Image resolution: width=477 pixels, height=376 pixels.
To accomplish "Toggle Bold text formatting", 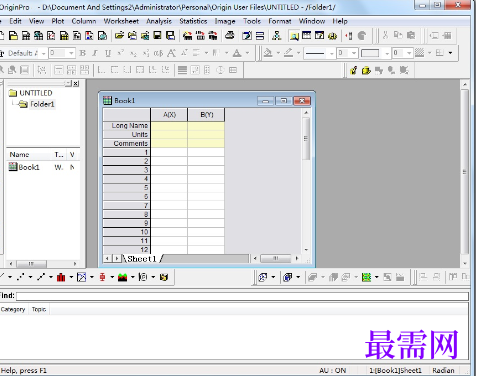I will click(x=83, y=53).
